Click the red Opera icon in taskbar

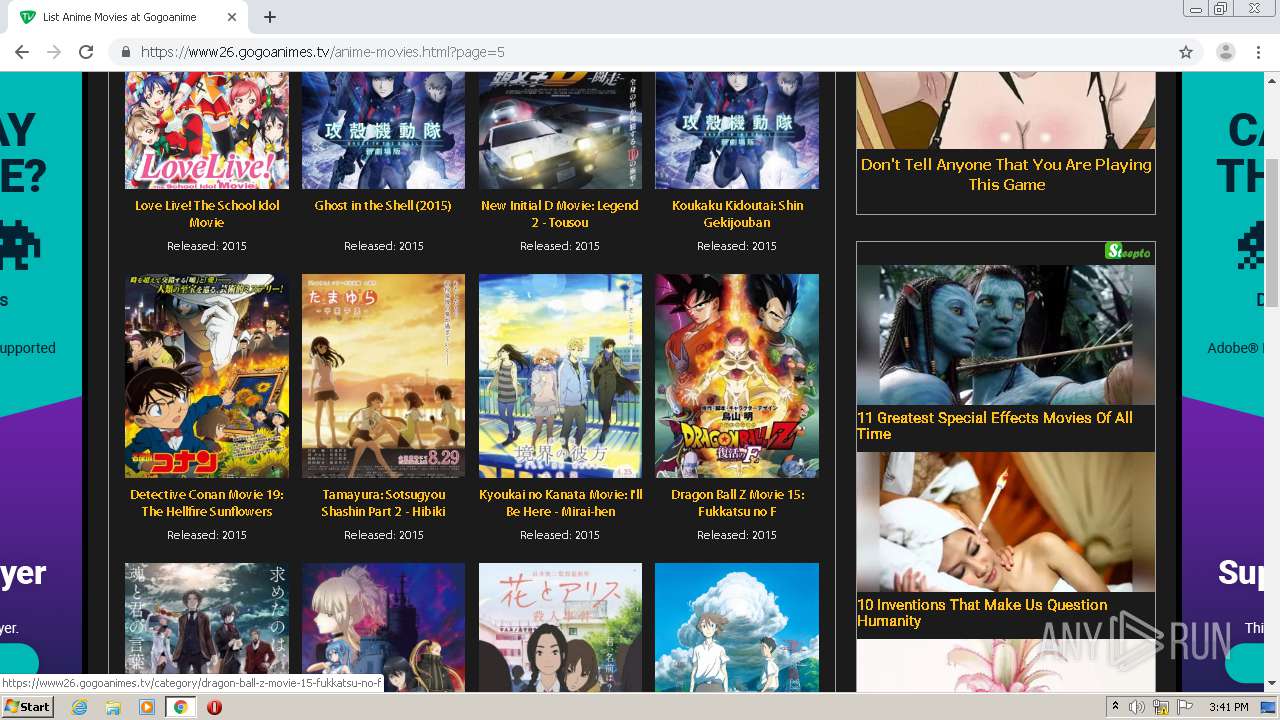click(x=214, y=707)
